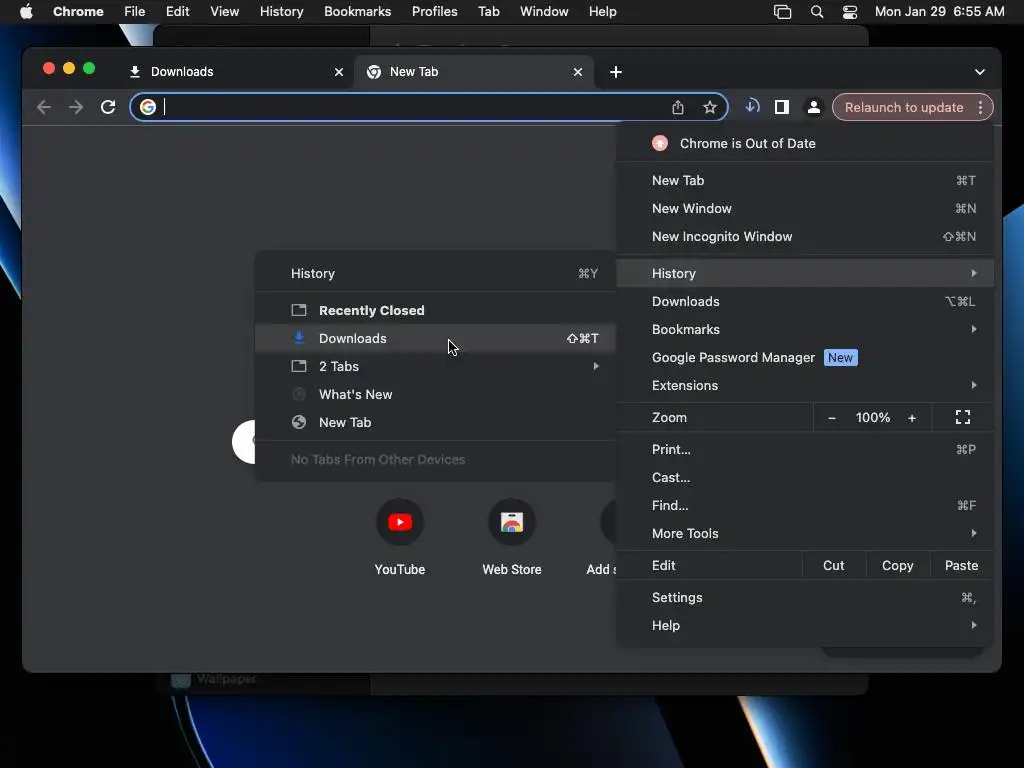Toggle the side panel icon
This screenshot has width=1024, height=768.
click(x=782, y=107)
